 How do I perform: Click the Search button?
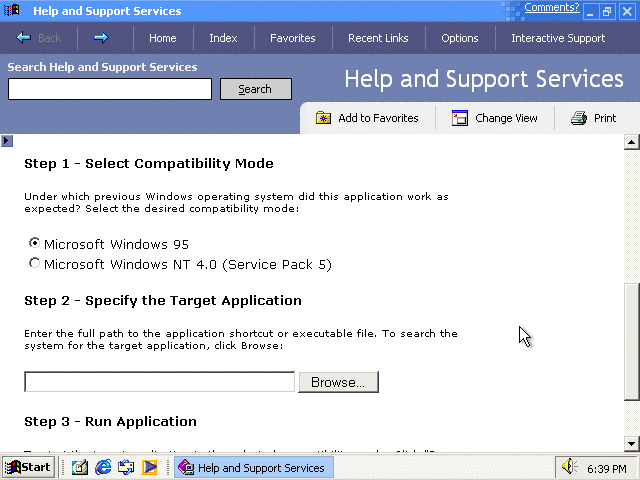(256, 89)
